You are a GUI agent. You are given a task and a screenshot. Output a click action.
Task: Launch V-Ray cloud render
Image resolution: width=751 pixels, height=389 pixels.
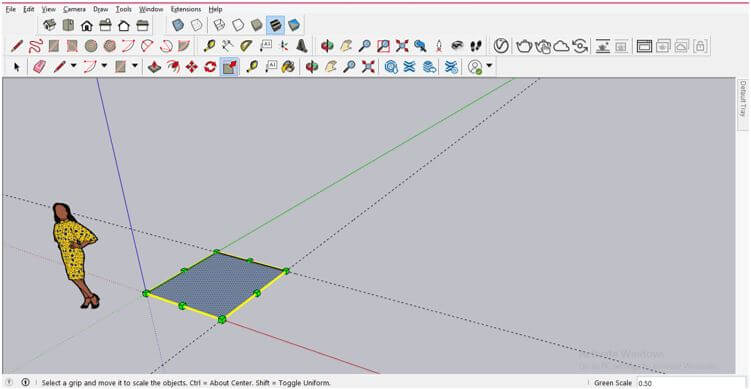(x=561, y=46)
